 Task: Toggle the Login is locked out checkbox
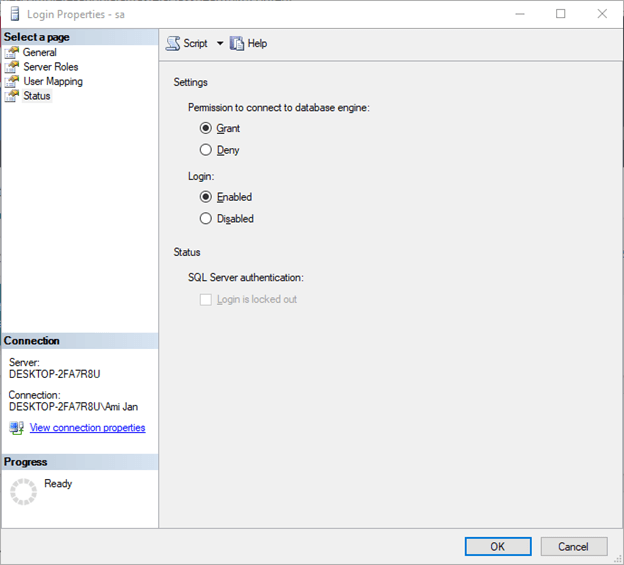206,300
